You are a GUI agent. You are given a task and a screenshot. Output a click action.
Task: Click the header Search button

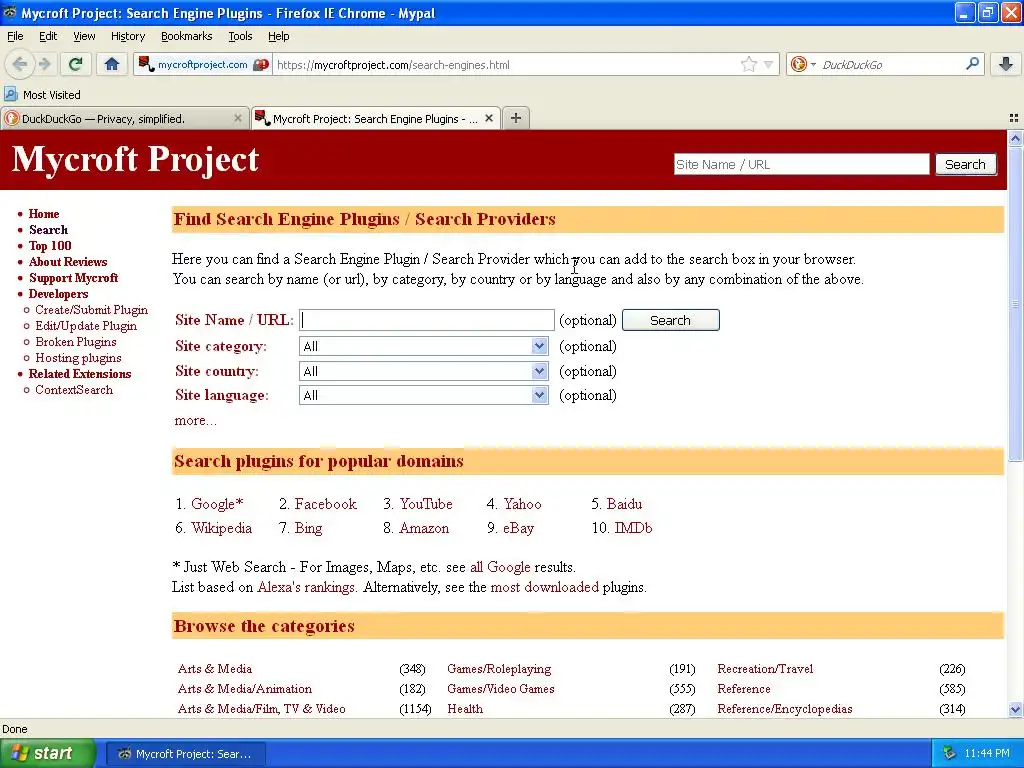click(x=965, y=165)
